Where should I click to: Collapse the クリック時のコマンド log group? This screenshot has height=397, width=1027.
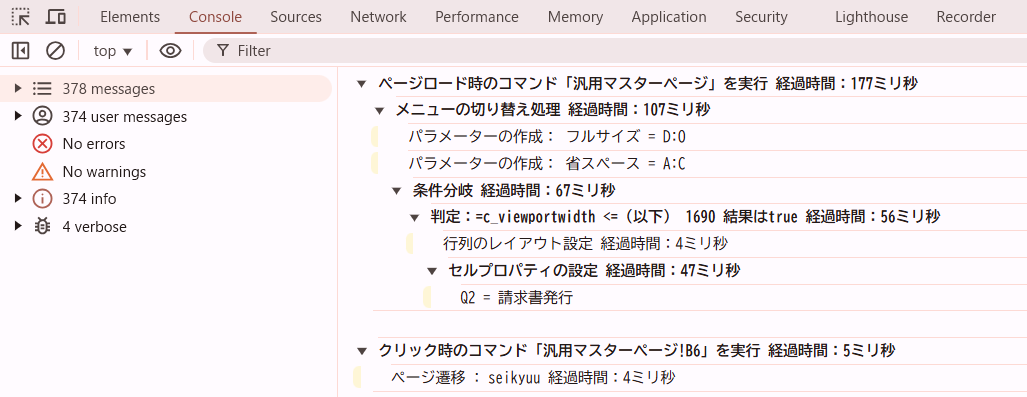coord(361,351)
